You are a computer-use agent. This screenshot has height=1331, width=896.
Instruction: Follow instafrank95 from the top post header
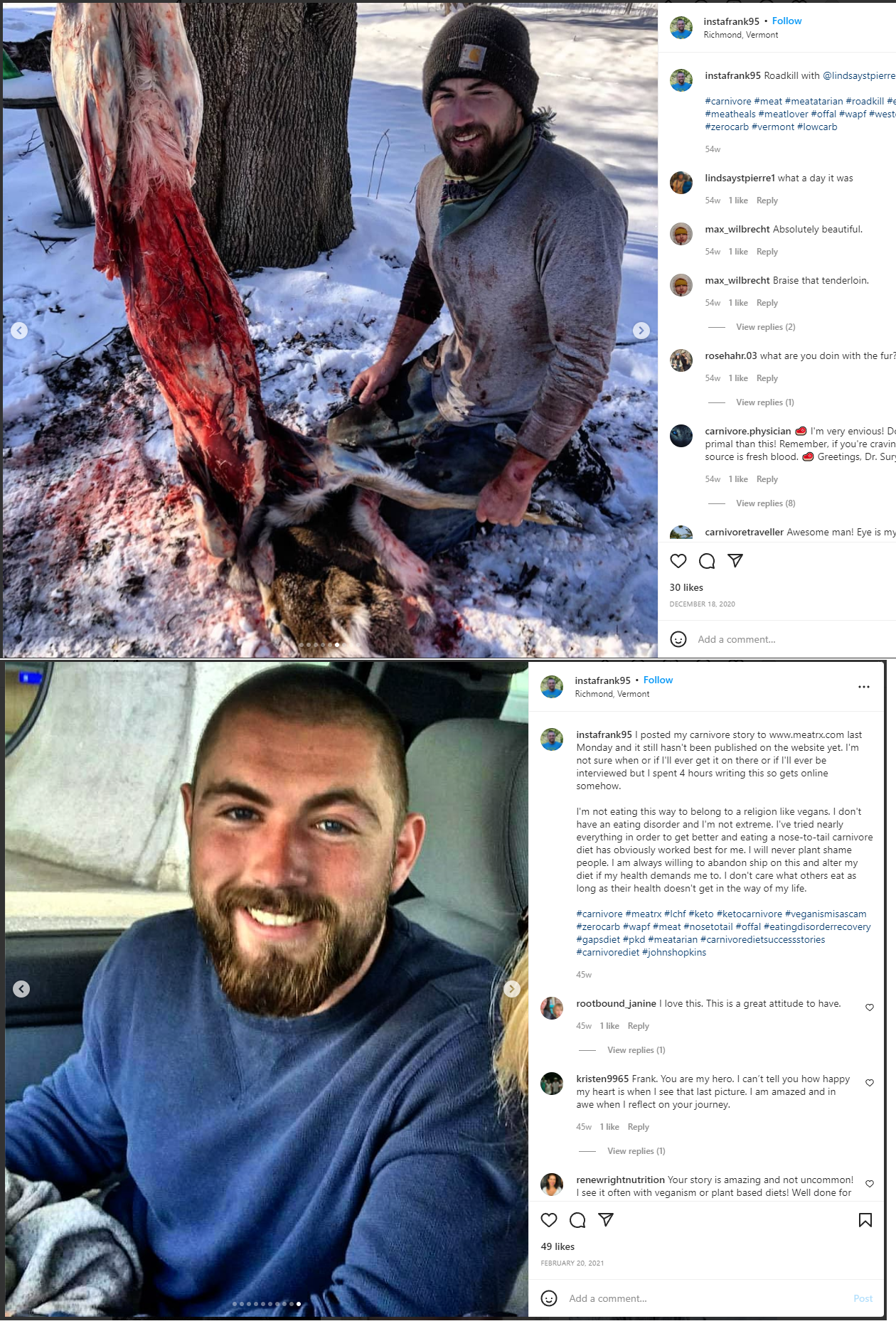tap(786, 21)
